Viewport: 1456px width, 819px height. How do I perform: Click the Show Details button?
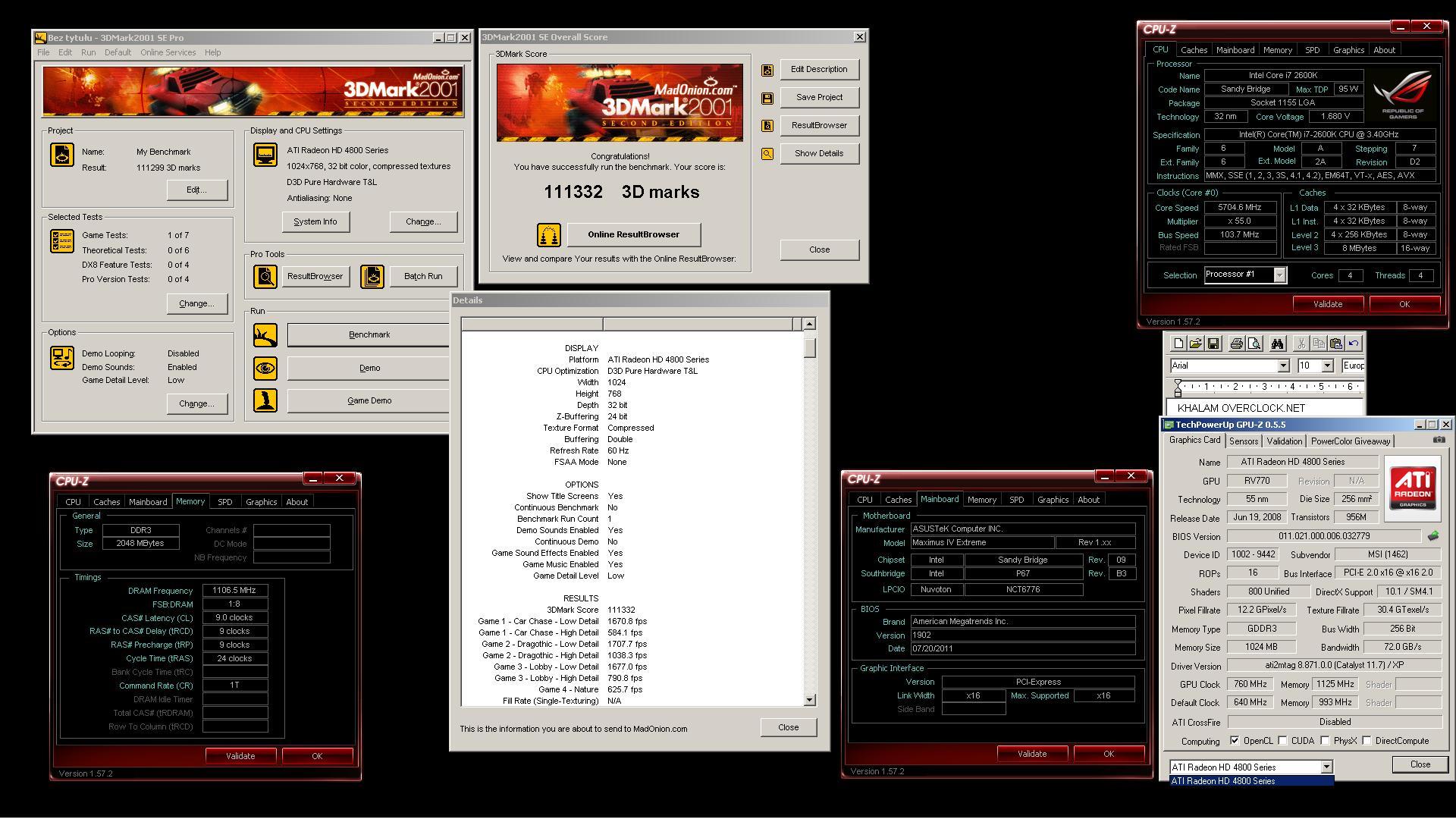coord(819,154)
